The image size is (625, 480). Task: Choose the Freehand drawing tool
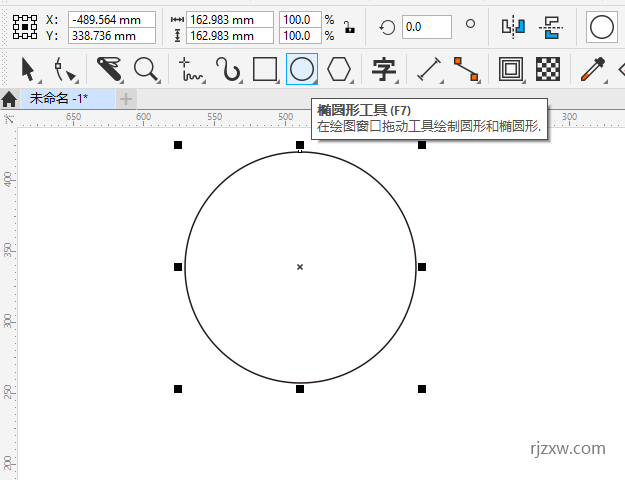pos(190,69)
